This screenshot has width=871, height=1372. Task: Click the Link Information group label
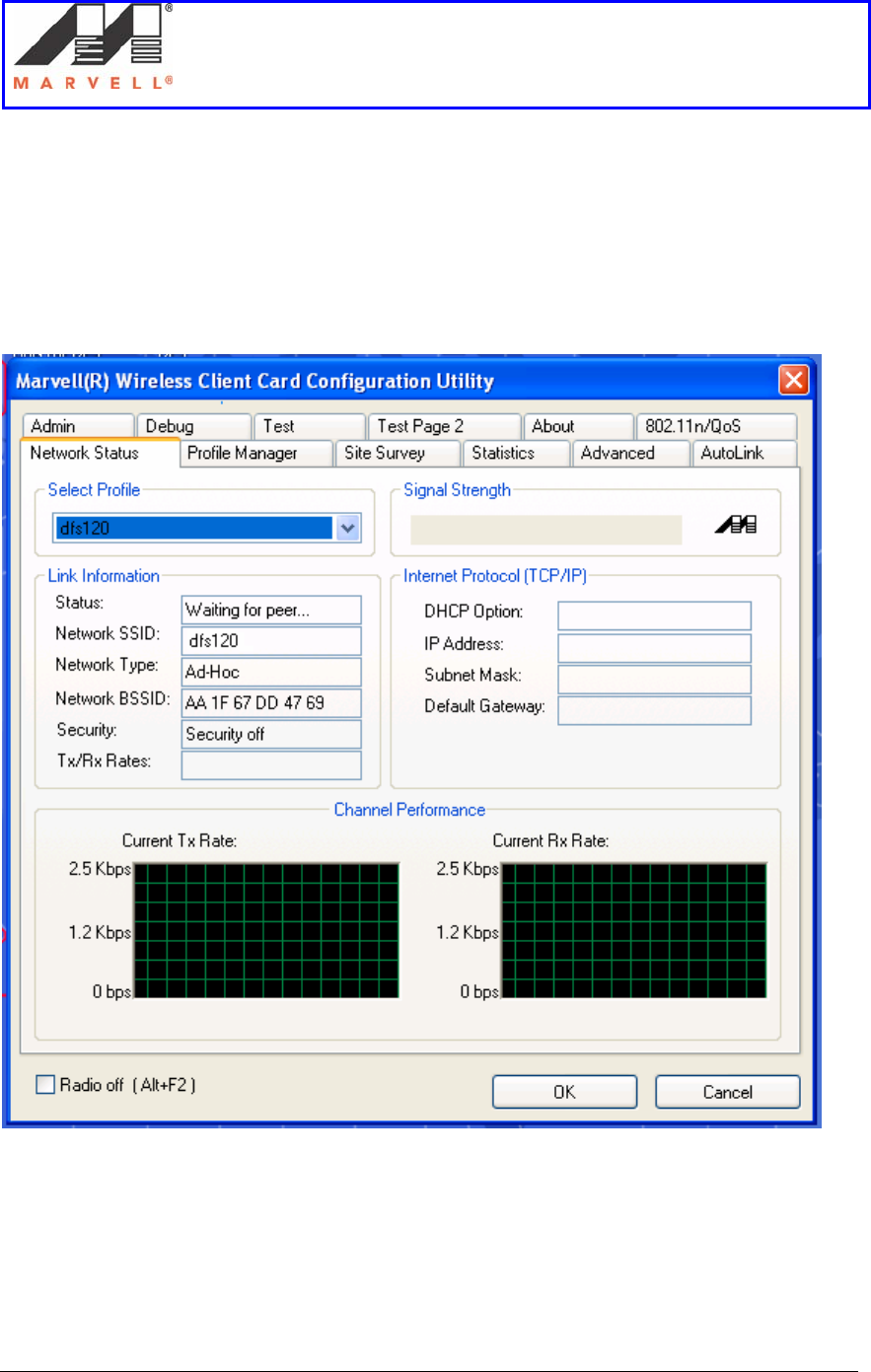104,576
